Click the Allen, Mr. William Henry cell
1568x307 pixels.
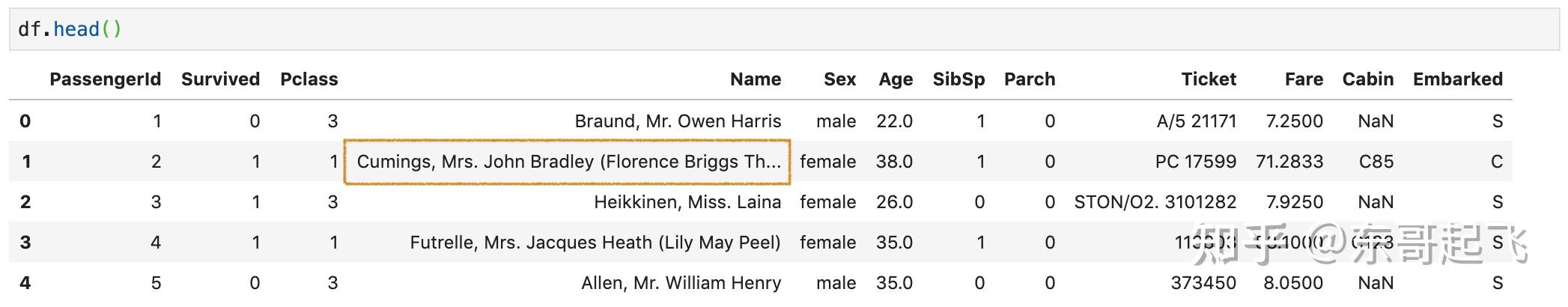pos(681,283)
